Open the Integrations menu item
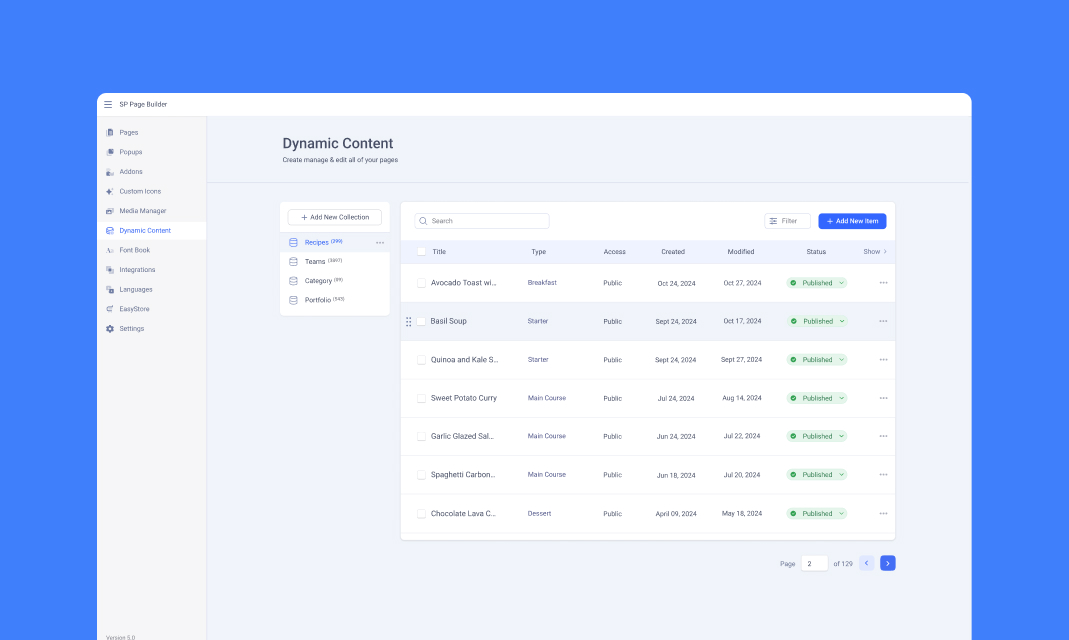Screen dimensions: 1069x640 click(137, 270)
